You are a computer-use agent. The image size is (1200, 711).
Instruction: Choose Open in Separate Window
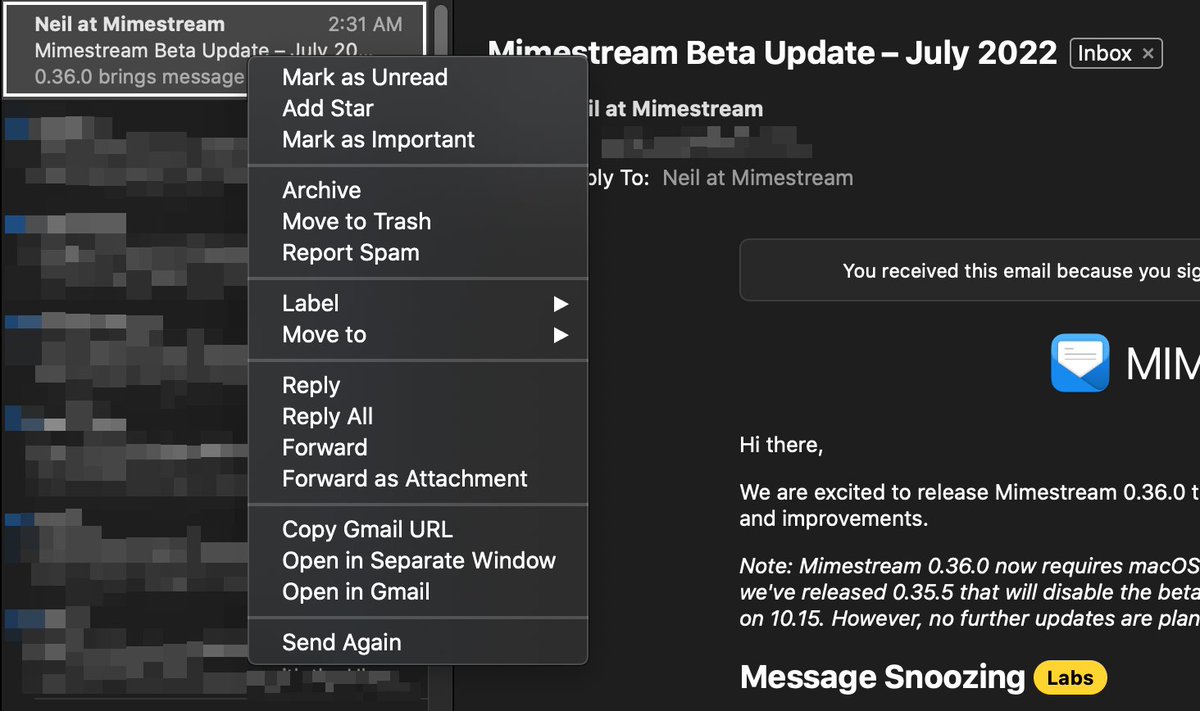tap(417, 560)
